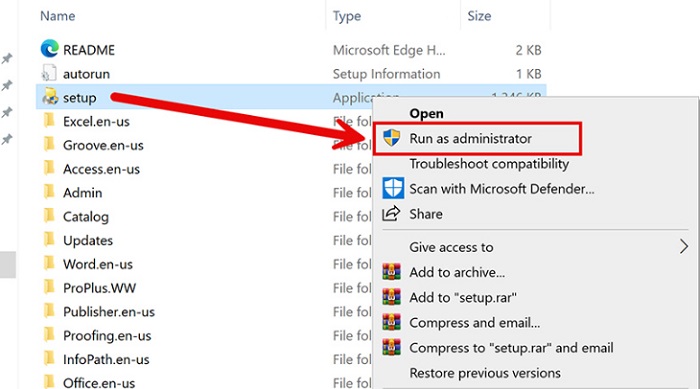Click the Publisher.en-us folder name
This screenshot has height=389, width=700.
point(109,311)
